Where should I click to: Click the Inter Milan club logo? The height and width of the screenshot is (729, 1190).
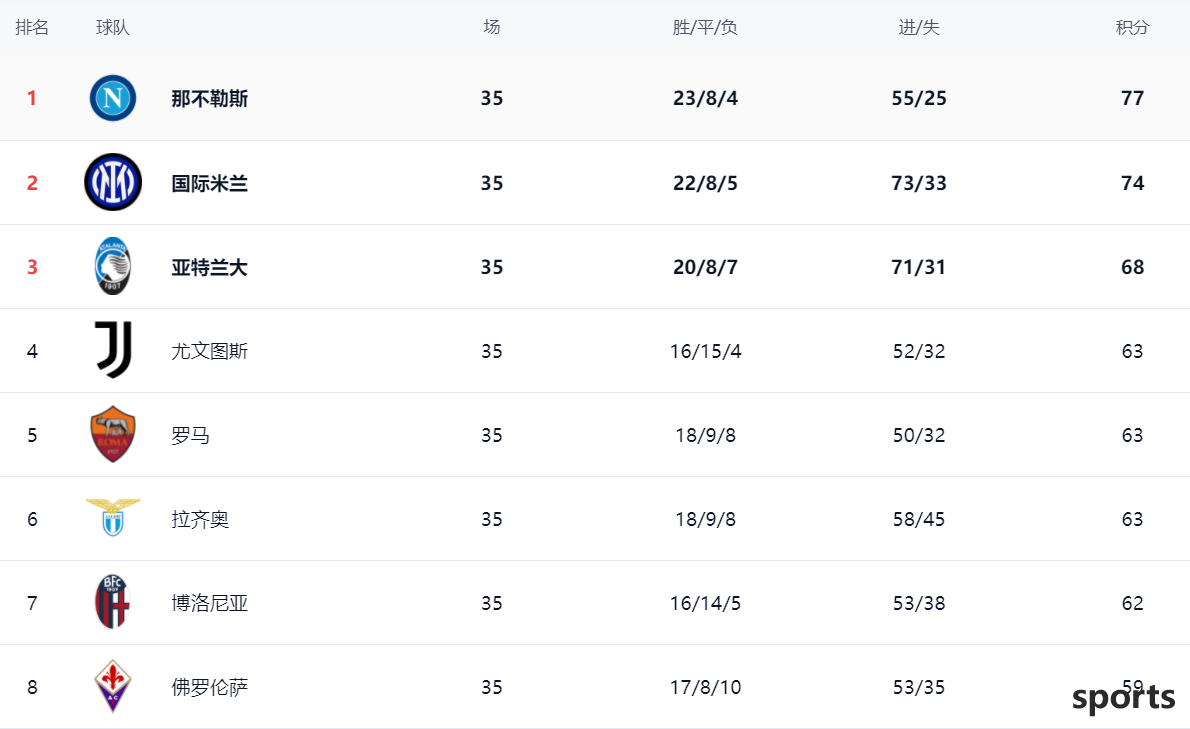point(113,182)
